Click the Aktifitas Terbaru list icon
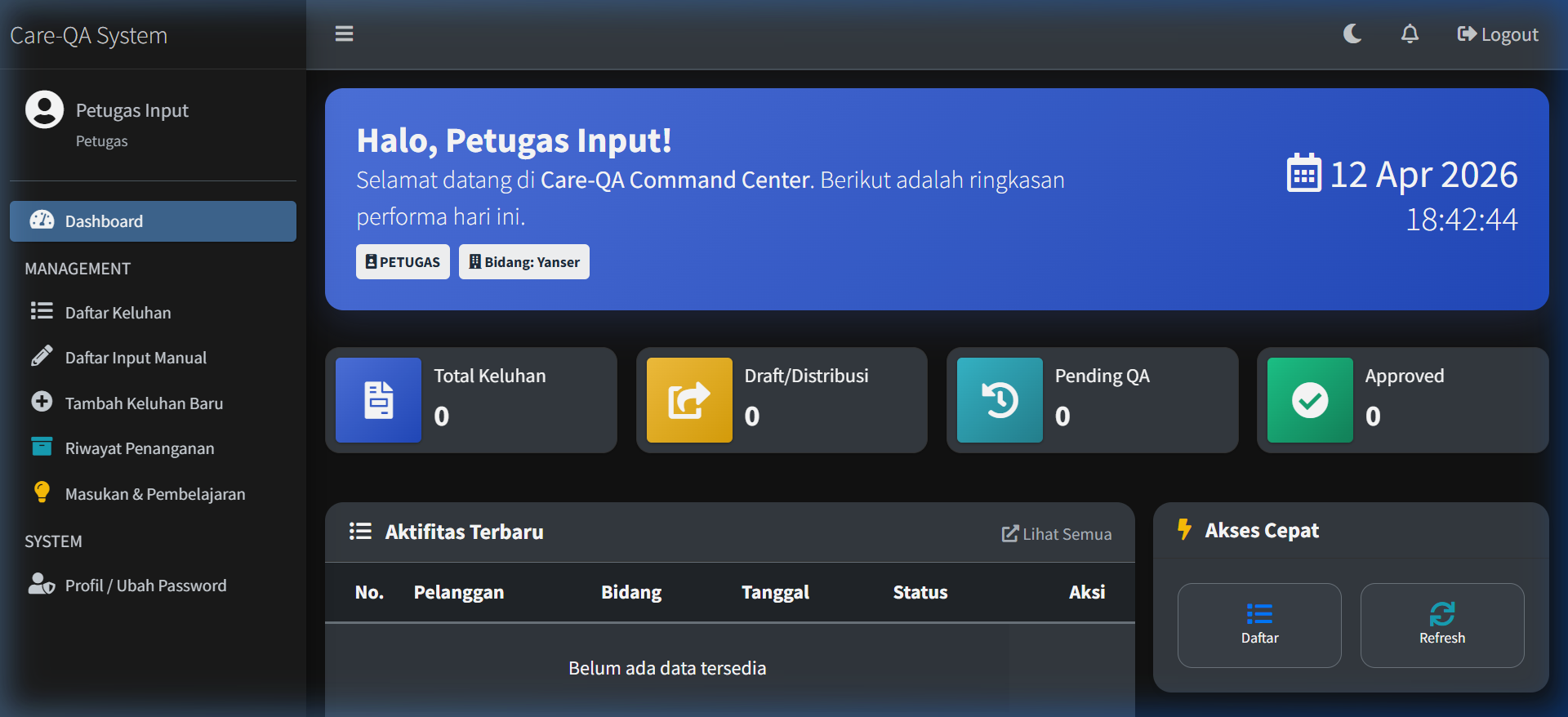This screenshot has height=717, width=1568. (360, 532)
